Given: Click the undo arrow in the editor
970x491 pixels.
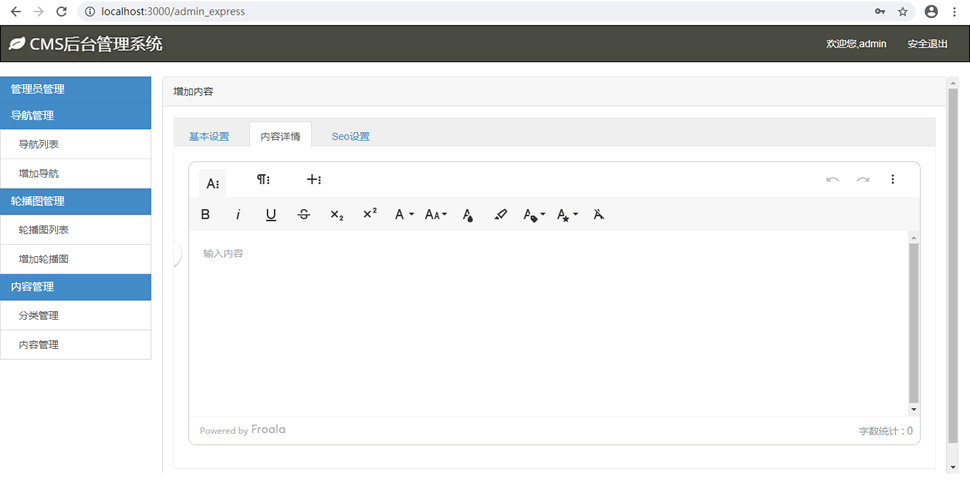Looking at the screenshot, I should pos(833,179).
